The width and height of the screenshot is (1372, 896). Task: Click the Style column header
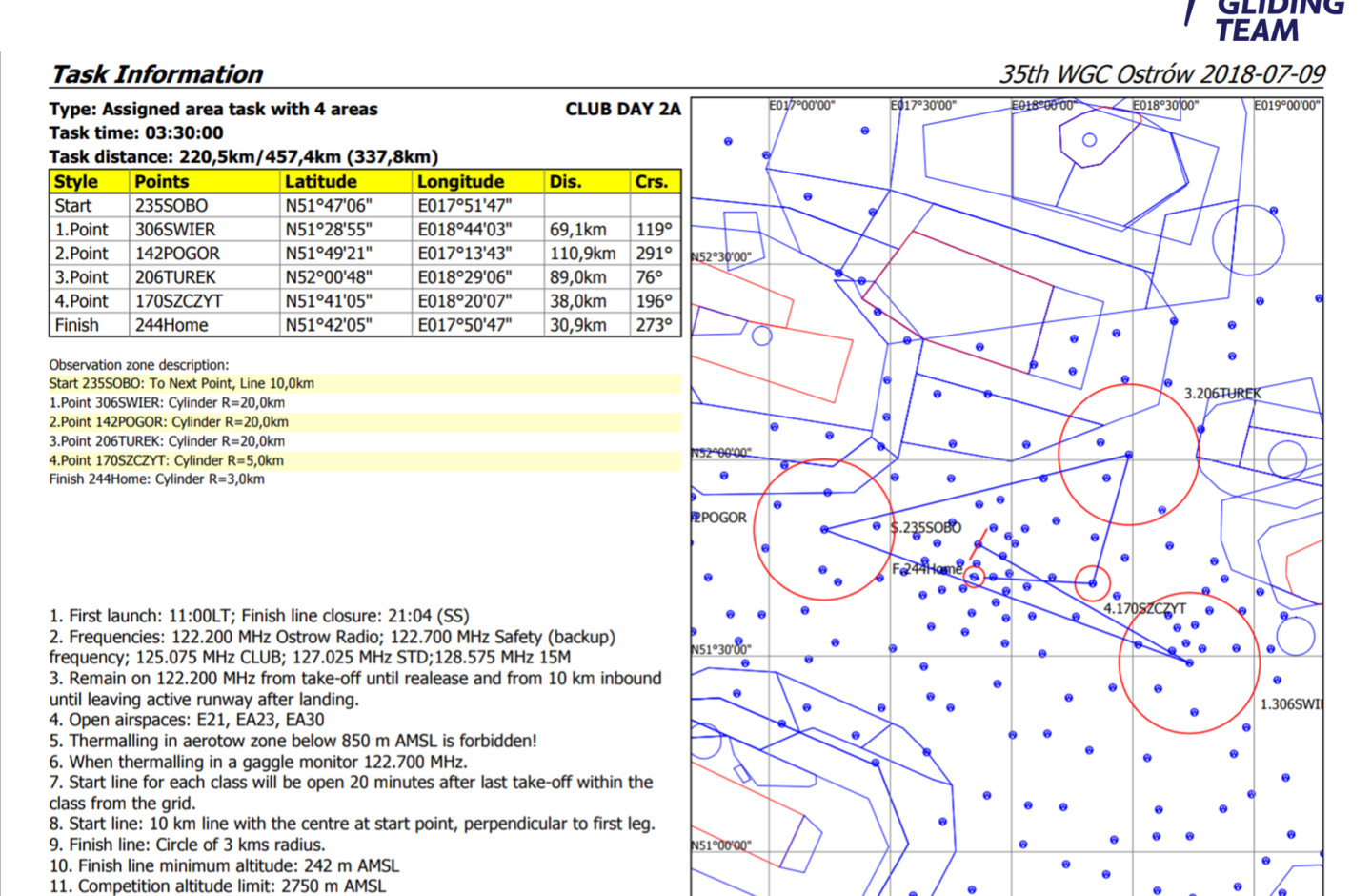[76, 182]
